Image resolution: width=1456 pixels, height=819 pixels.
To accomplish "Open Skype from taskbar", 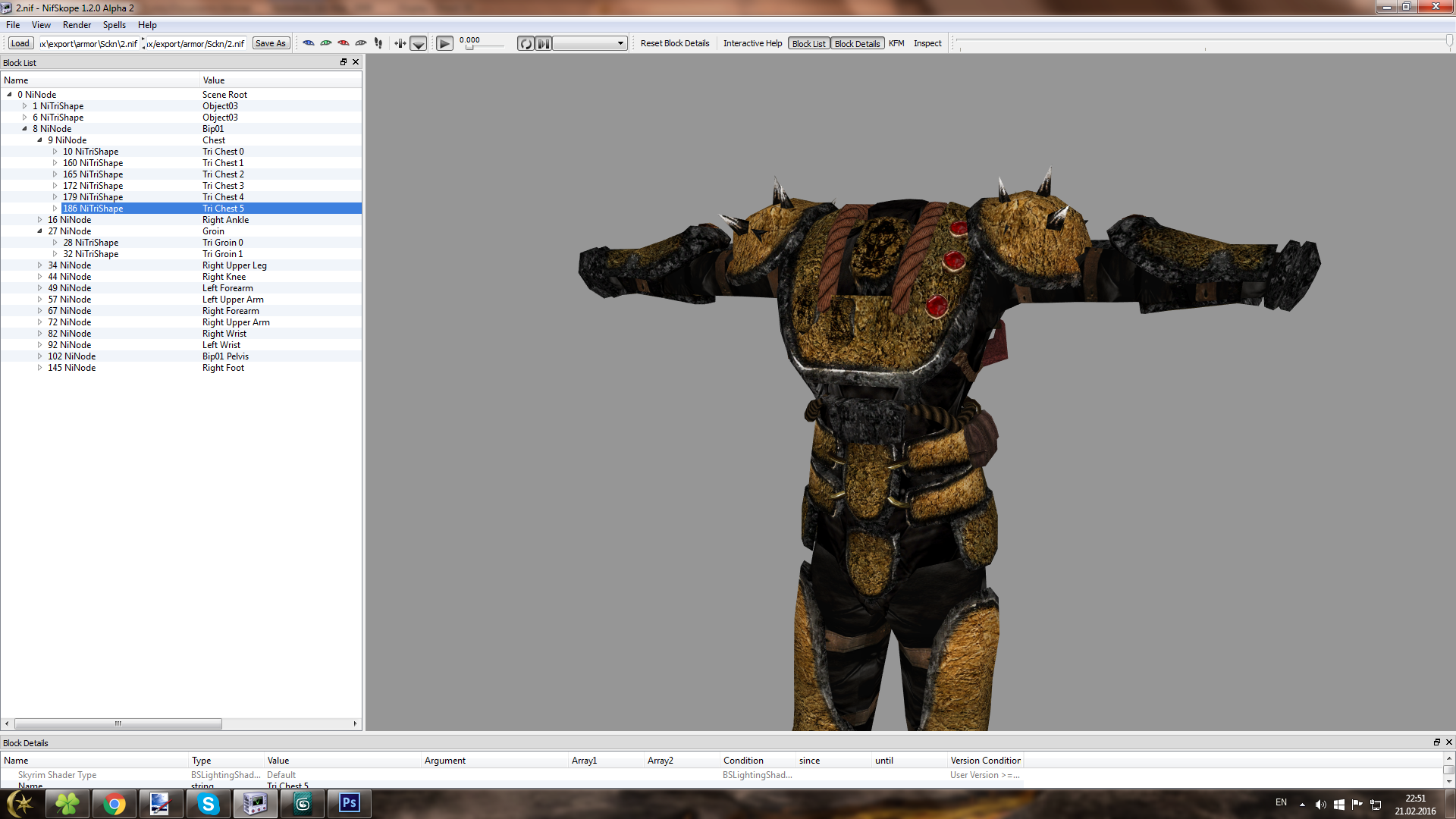I will (208, 804).
